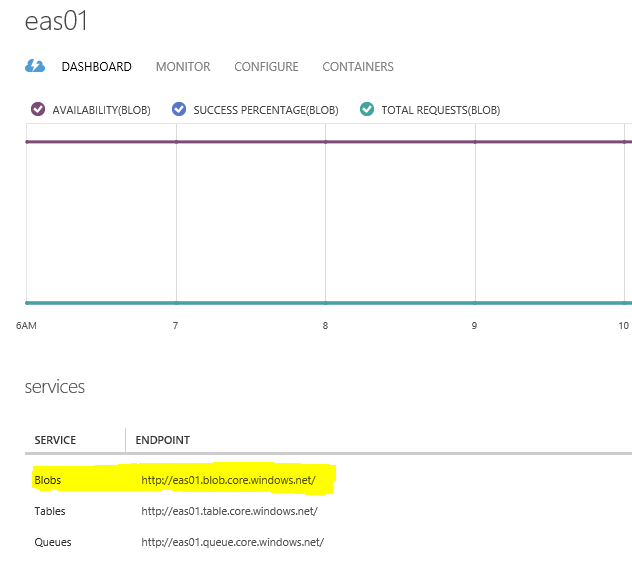Toggle the Total Requests(Blob) metric checkmark
The height and width of the screenshot is (573, 632).
click(367, 109)
